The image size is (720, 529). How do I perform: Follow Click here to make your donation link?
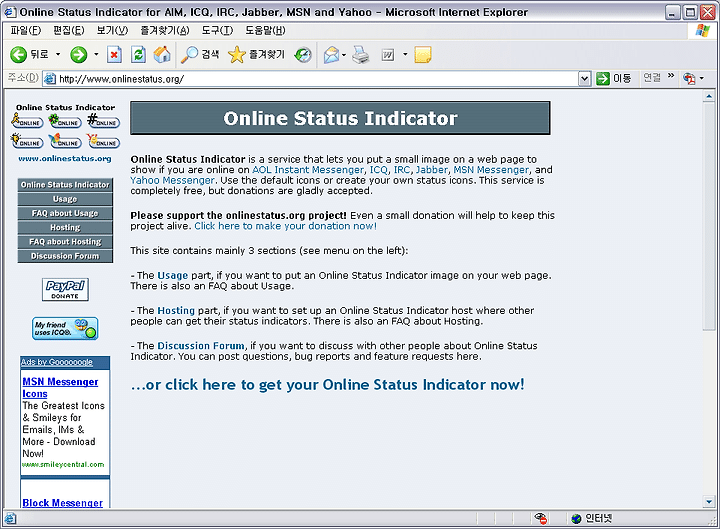click(285, 226)
